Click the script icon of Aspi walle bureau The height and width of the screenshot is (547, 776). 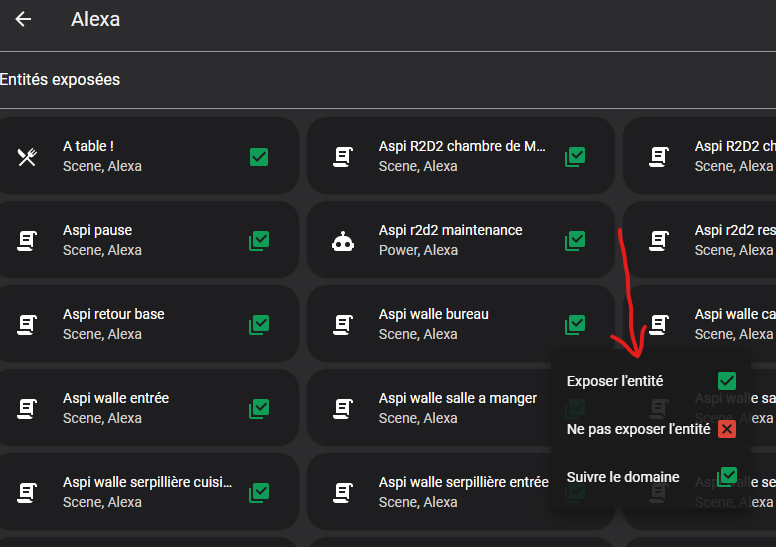(x=343, y=325)
